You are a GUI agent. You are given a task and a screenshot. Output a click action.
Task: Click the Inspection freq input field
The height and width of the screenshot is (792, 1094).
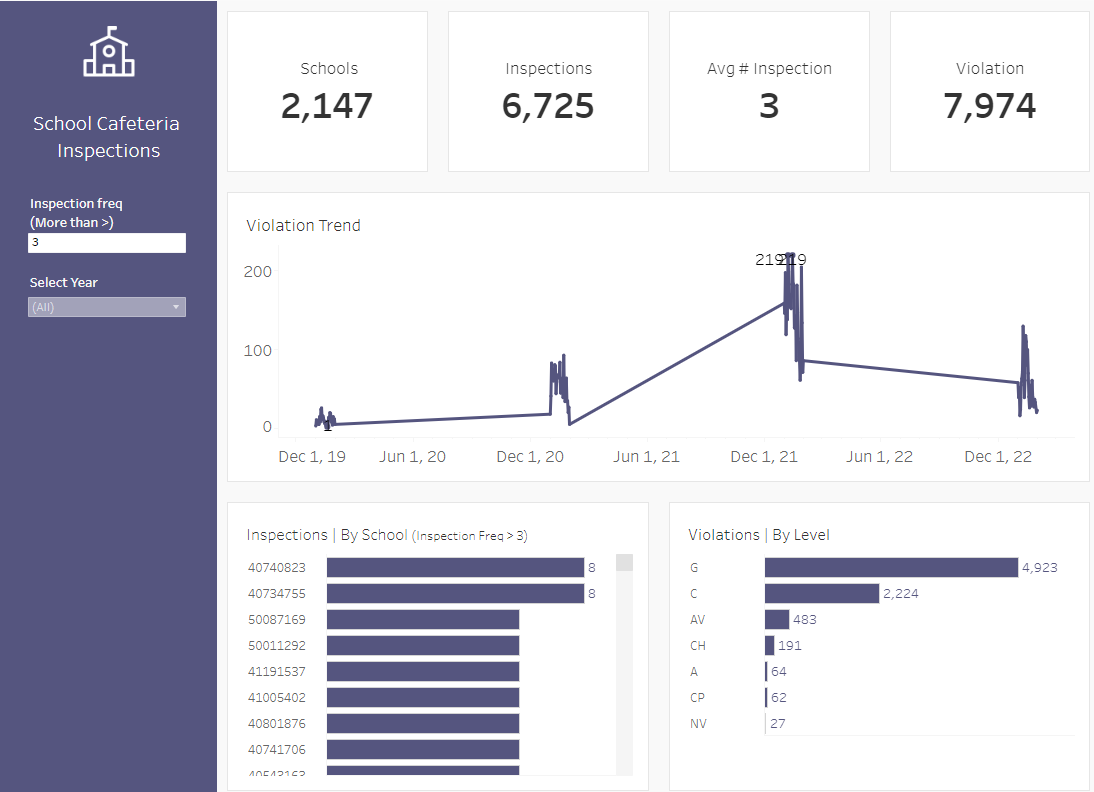(x=107, y=243)
